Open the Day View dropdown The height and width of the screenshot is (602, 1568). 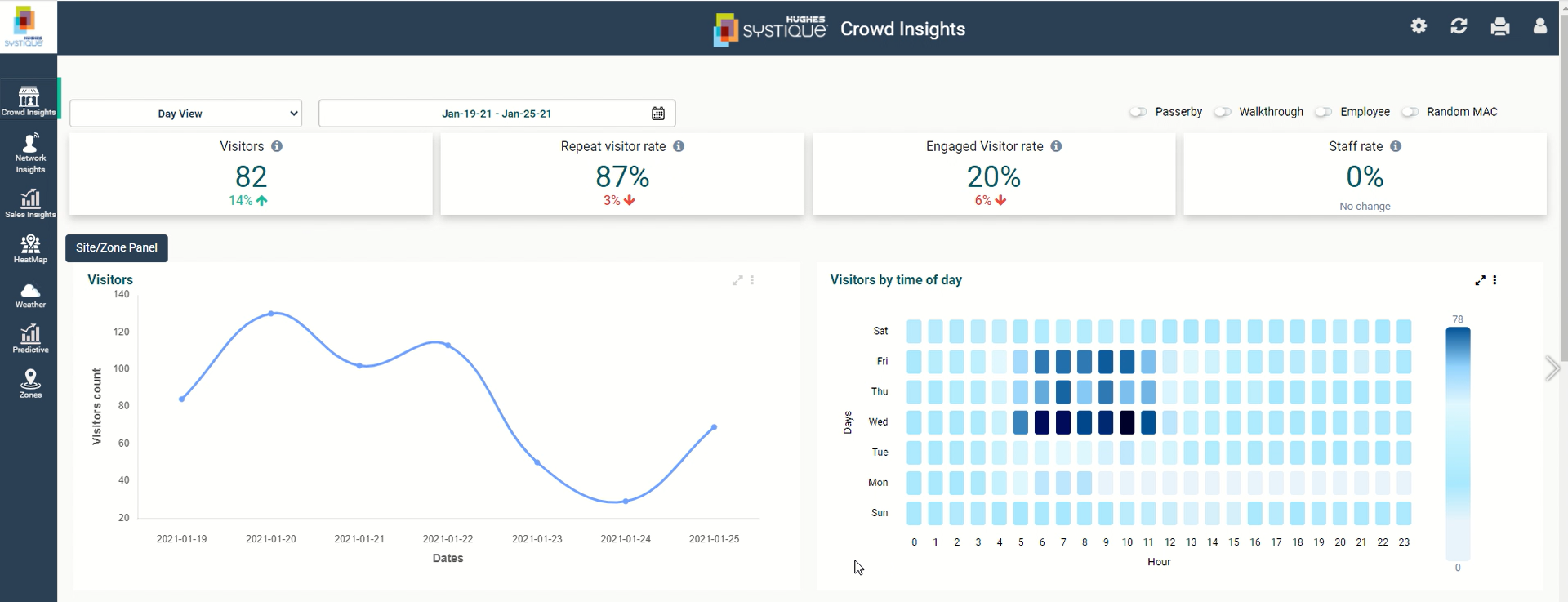click(x=186, y=114)
